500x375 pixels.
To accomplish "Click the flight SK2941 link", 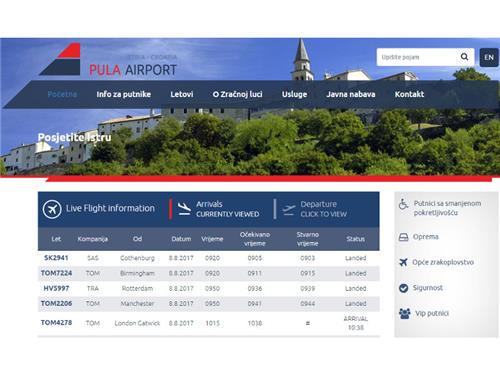I will [56, 258].
